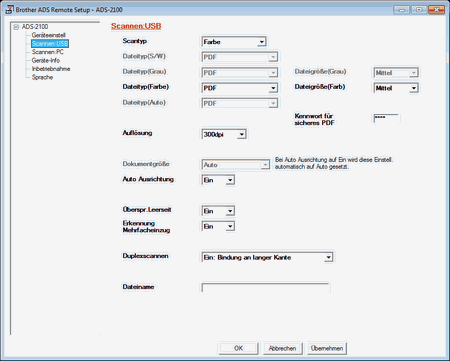Click the OK button

point(238,348)
